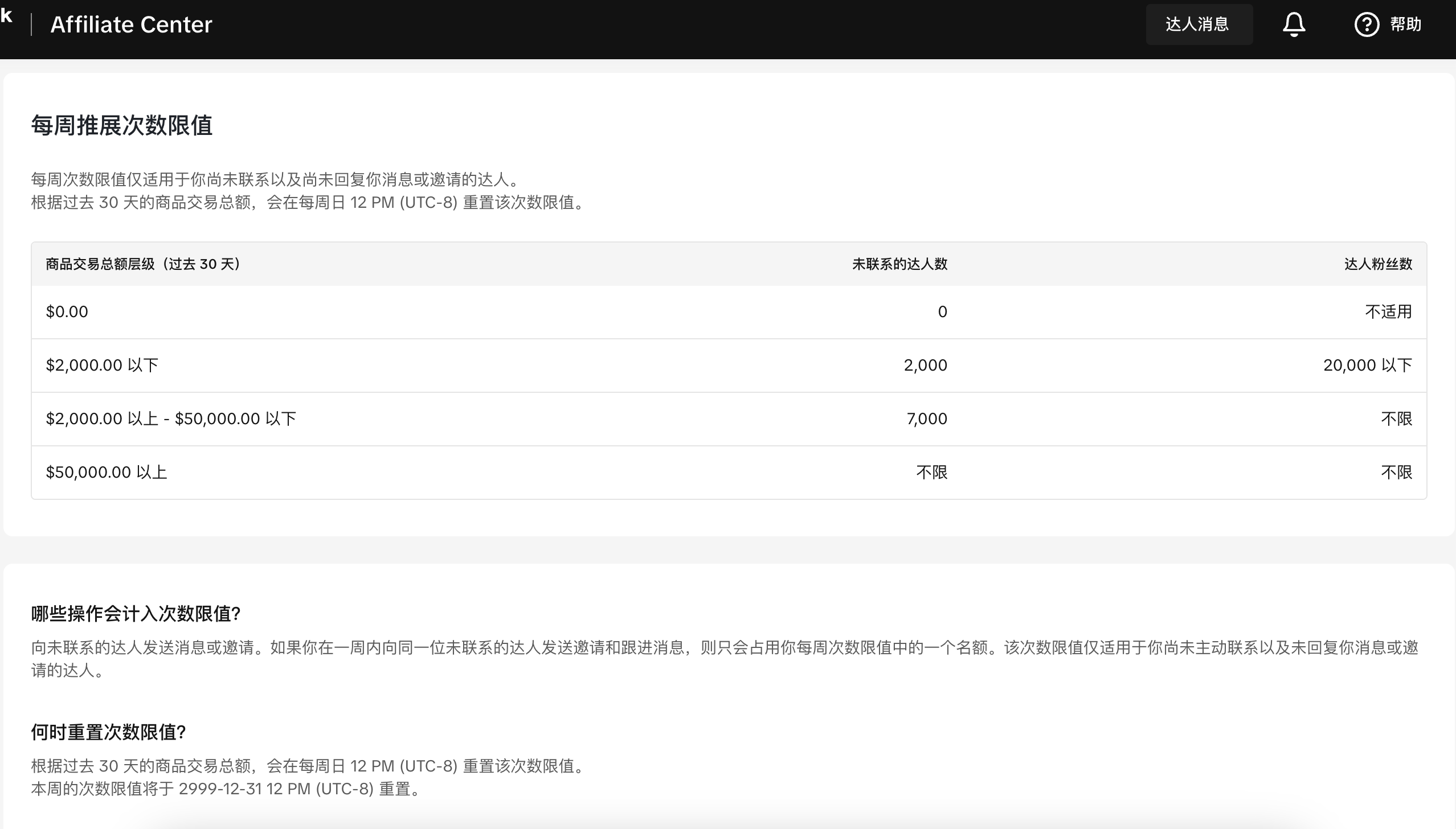Open the 达人消息 messages button
This screenshot has height=829, width=1456.
click(1199, 24)
